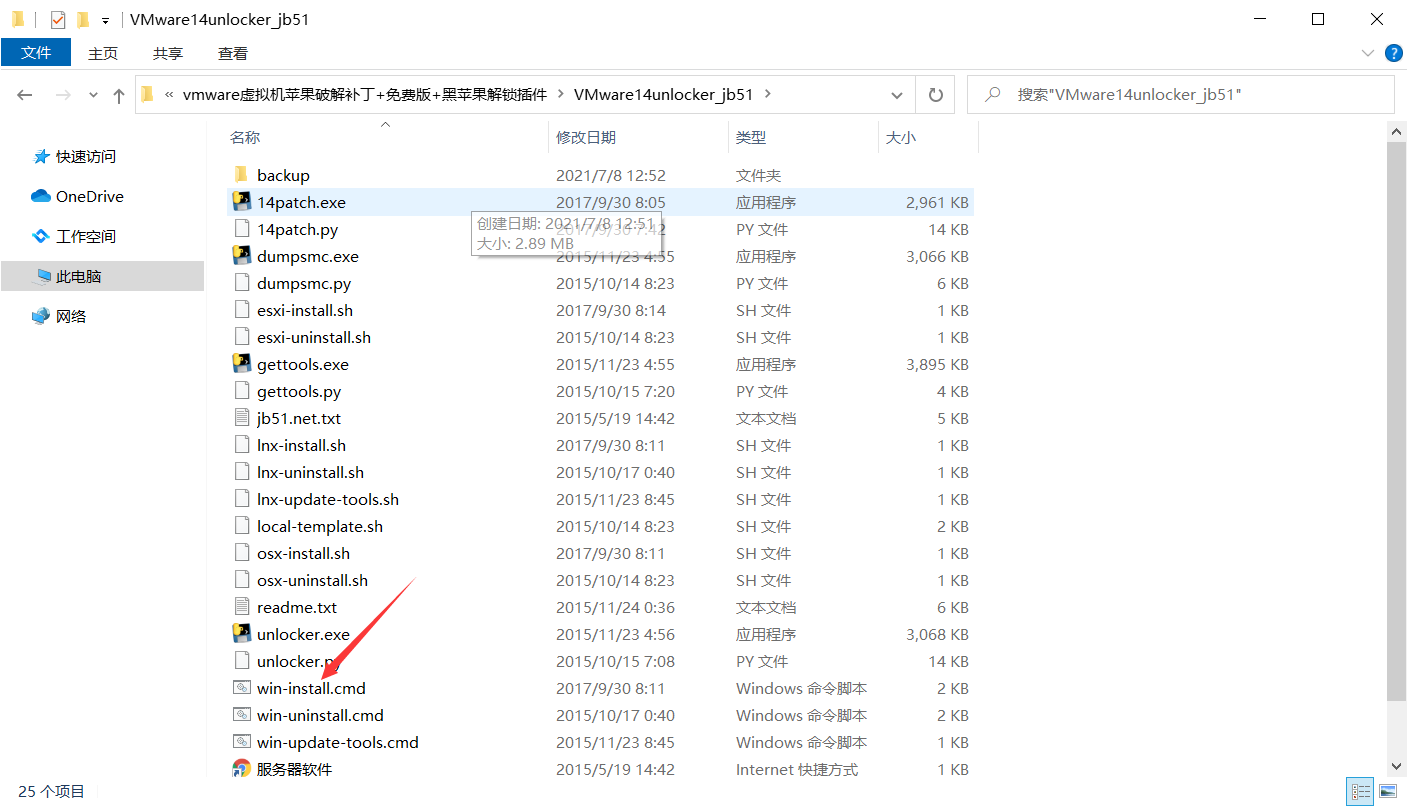Viewport: 1408px width, 807px height.
Task: Click the 14patch.exe application icon
Action: tap(241, 202)
